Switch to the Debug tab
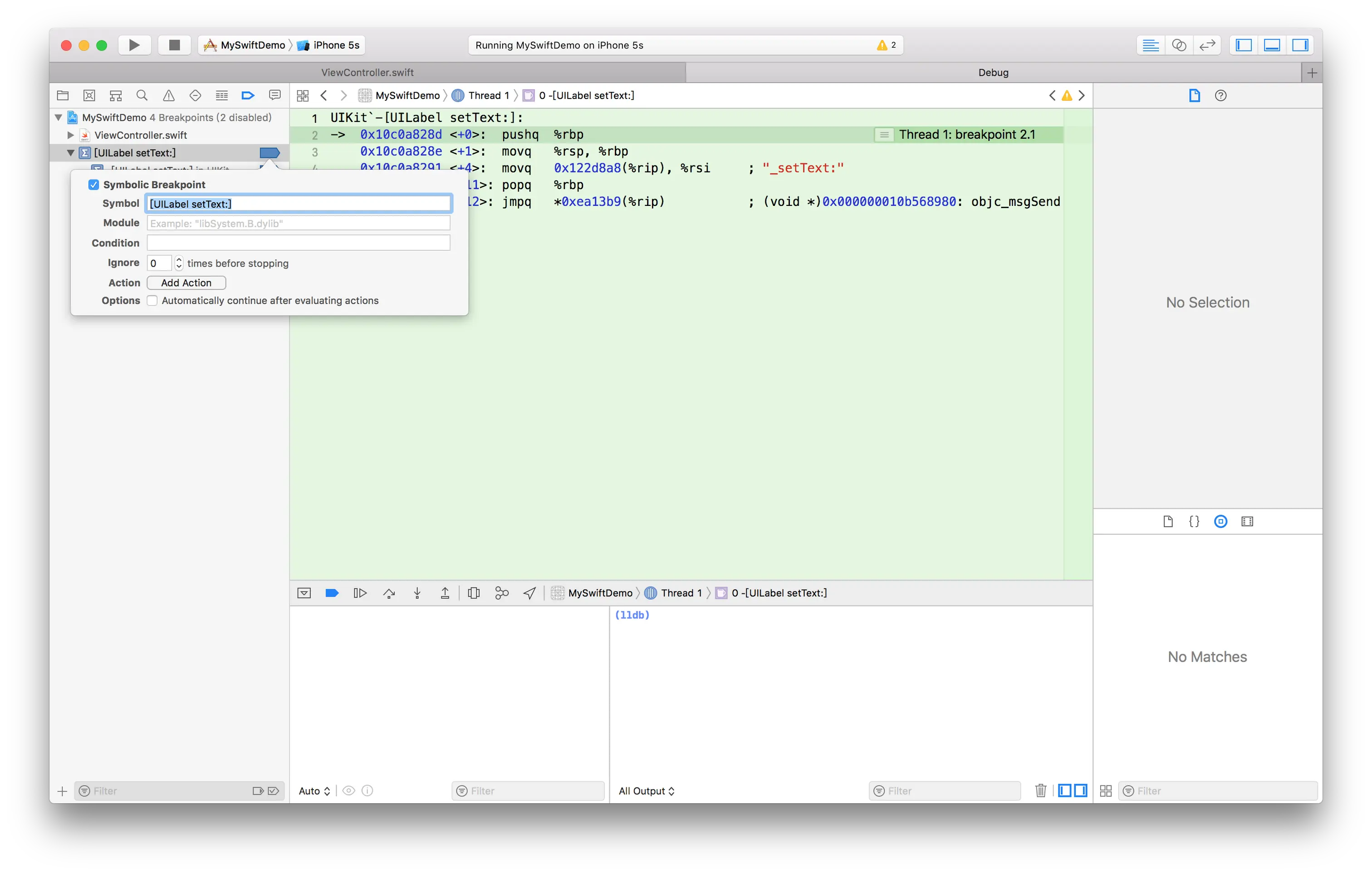Screen dimensions: 1372x874 tap(993, 73)
